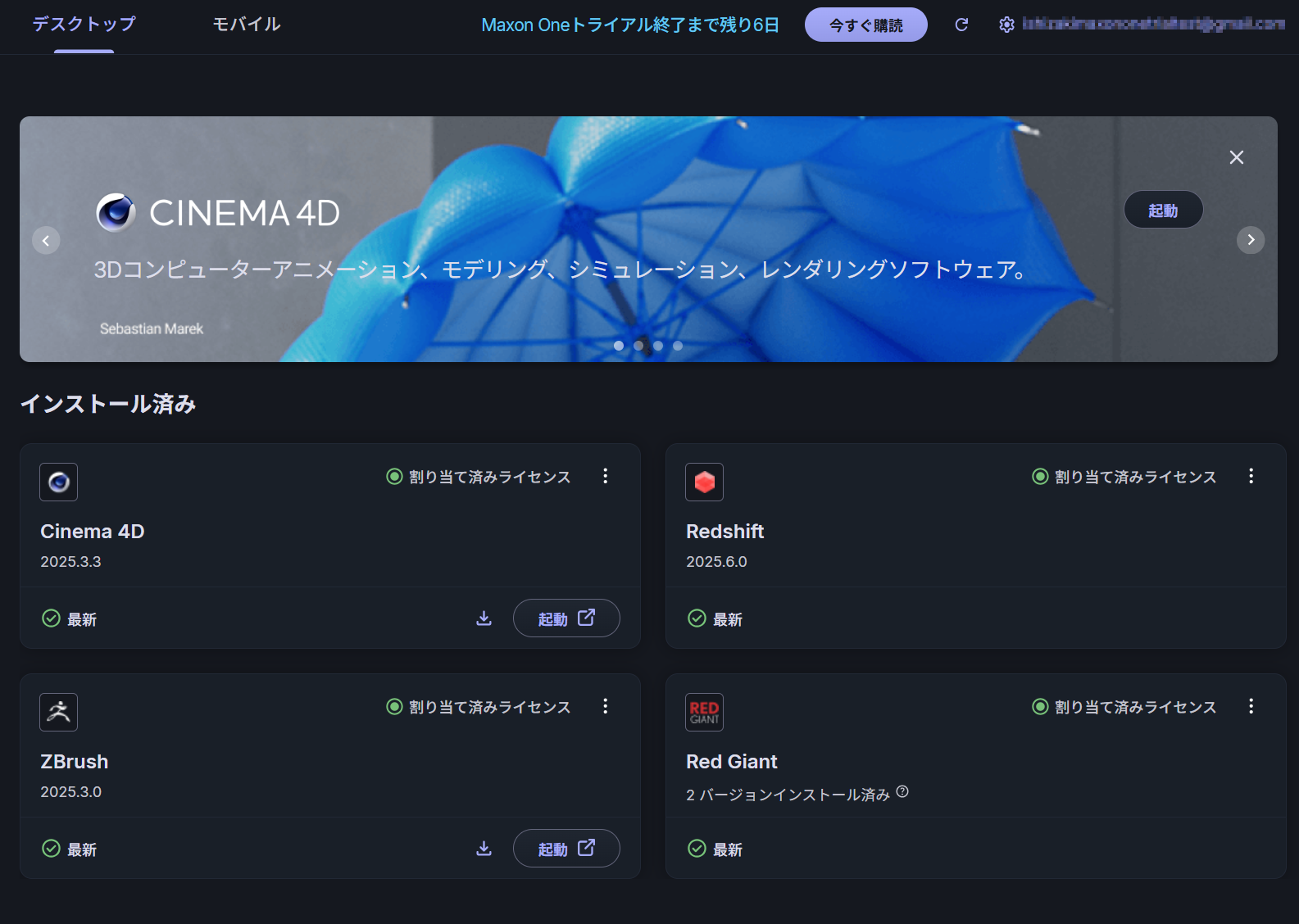1299x924 pixels.
Task: Select the first banner pagination dot
Action: click(619, 346)
